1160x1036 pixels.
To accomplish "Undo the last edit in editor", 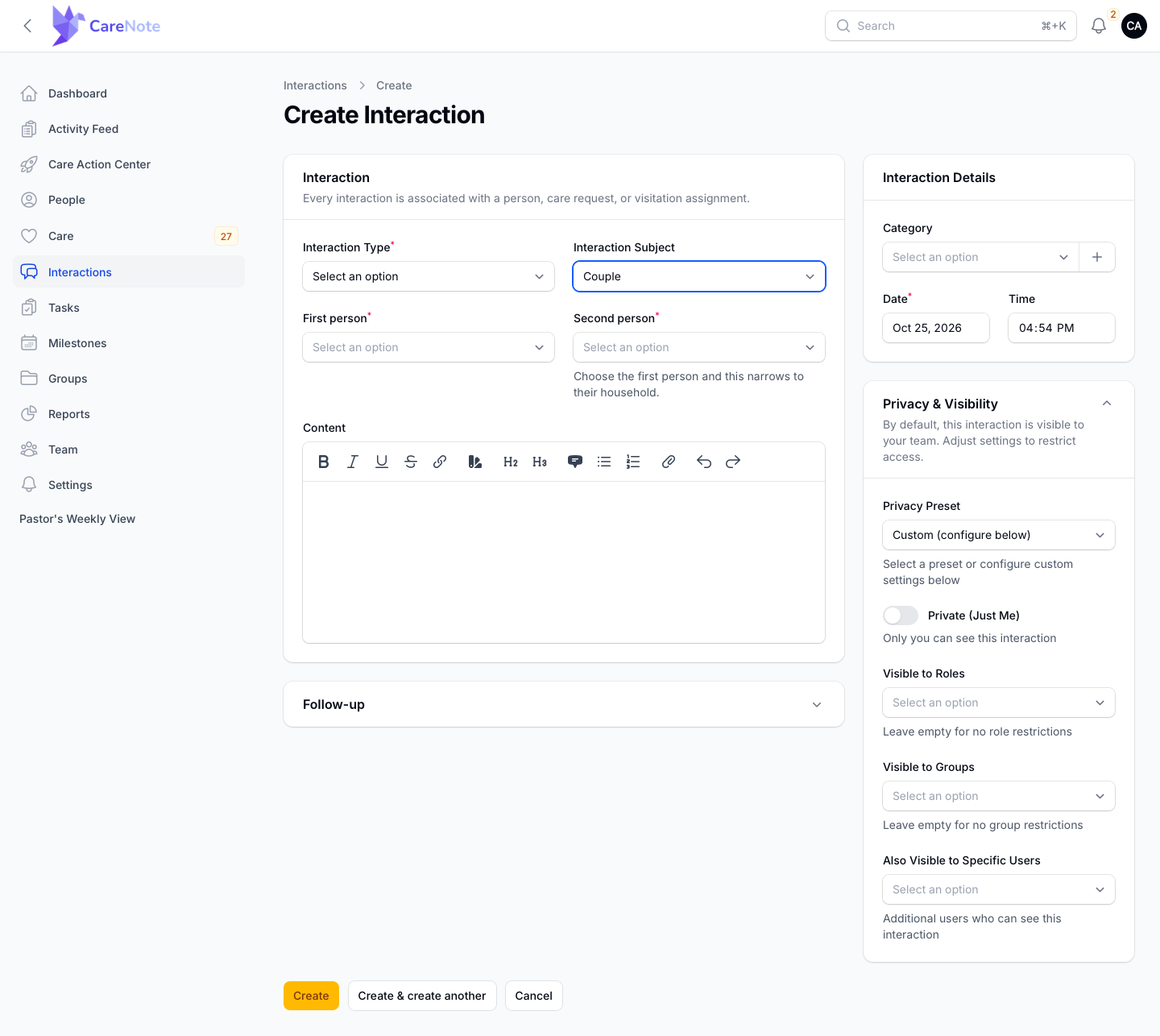I will point(704,462).
